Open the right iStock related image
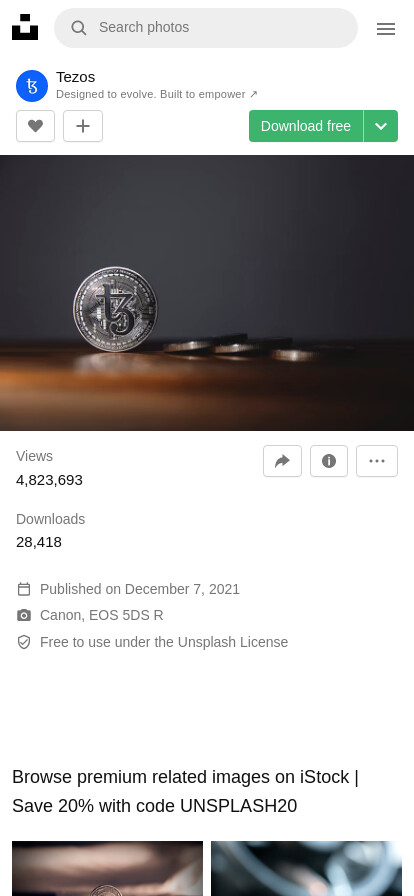 tap(306, 869)
